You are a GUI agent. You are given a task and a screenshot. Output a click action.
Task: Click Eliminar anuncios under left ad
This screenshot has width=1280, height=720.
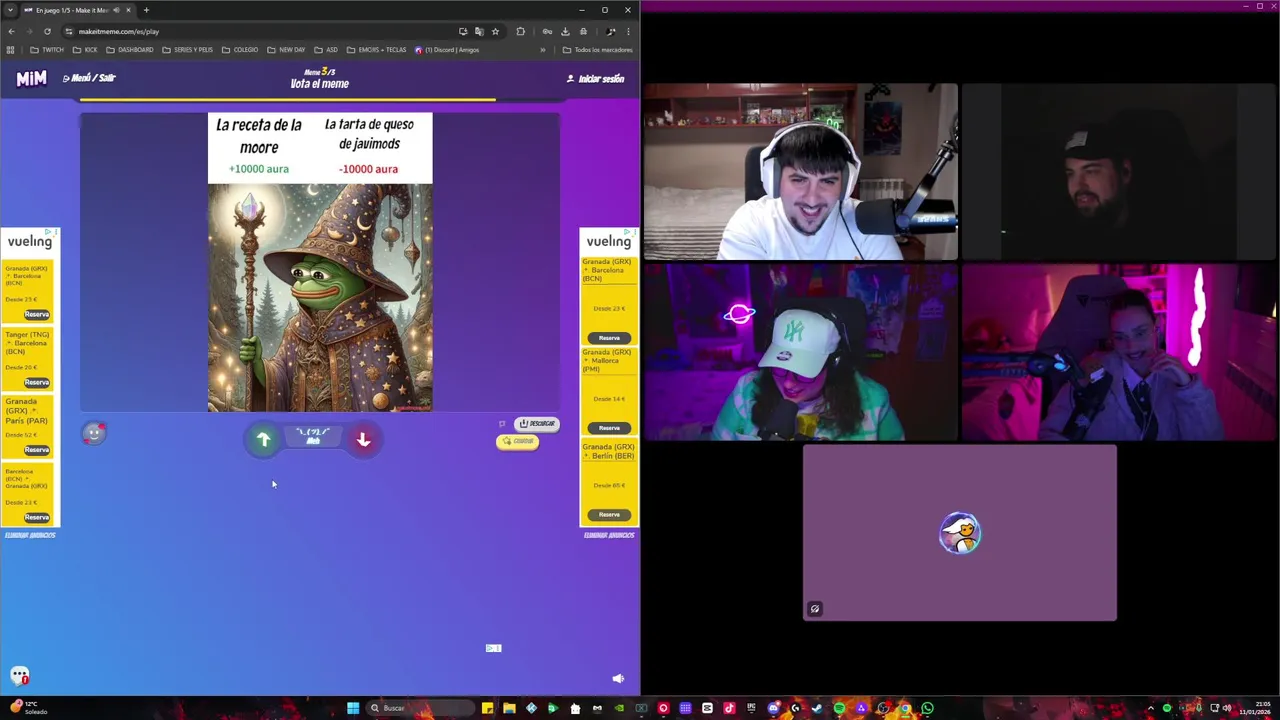coord(30,535)
